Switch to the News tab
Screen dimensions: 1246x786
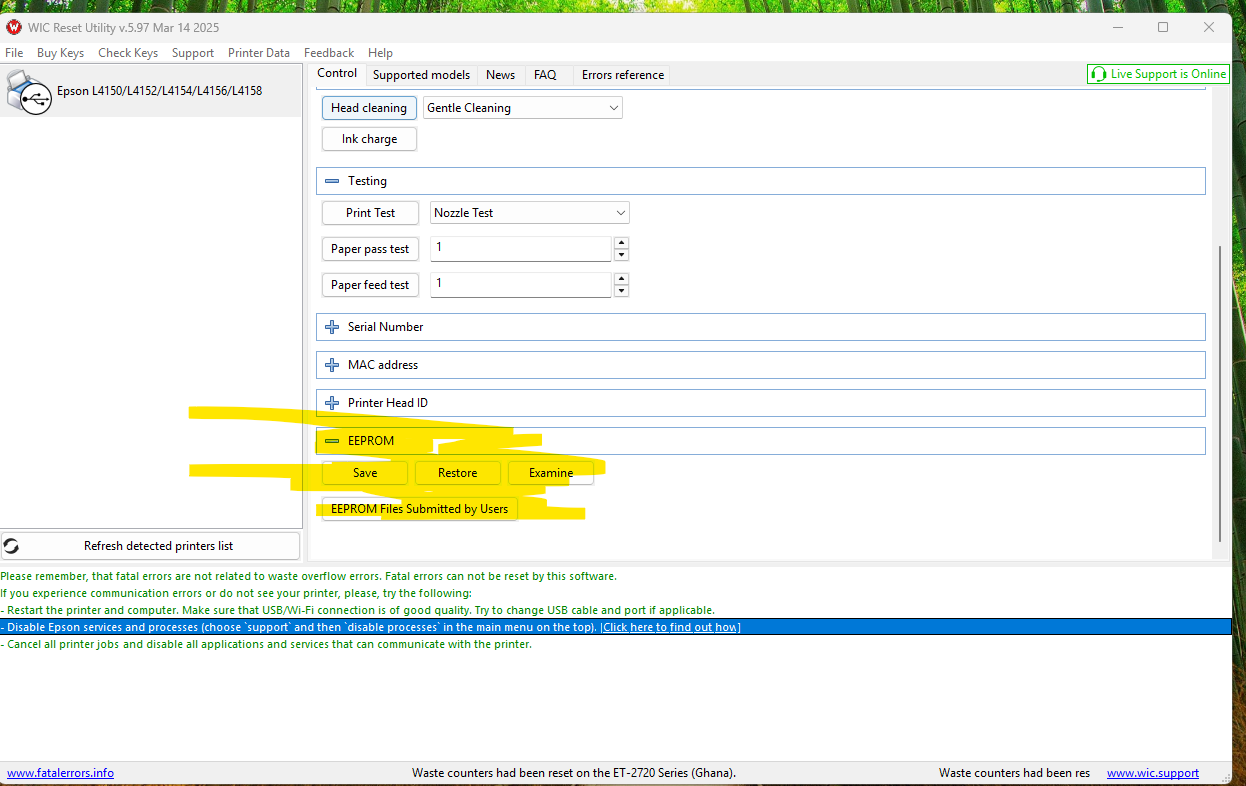point(500,75)
